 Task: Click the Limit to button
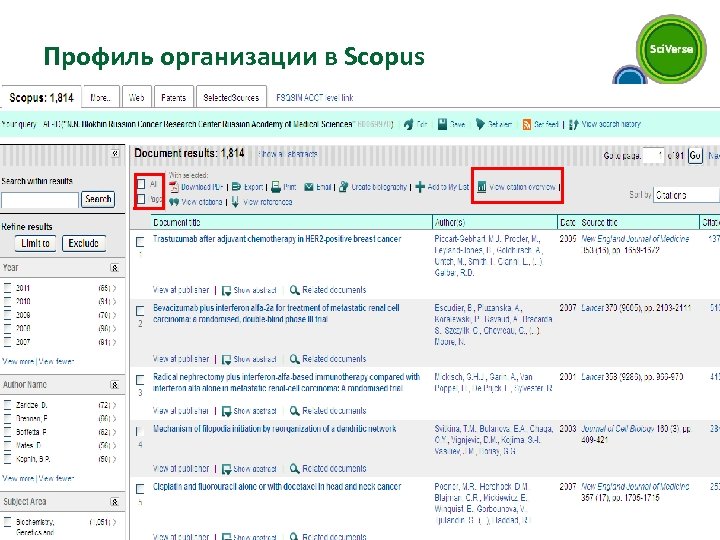[35, 243]
